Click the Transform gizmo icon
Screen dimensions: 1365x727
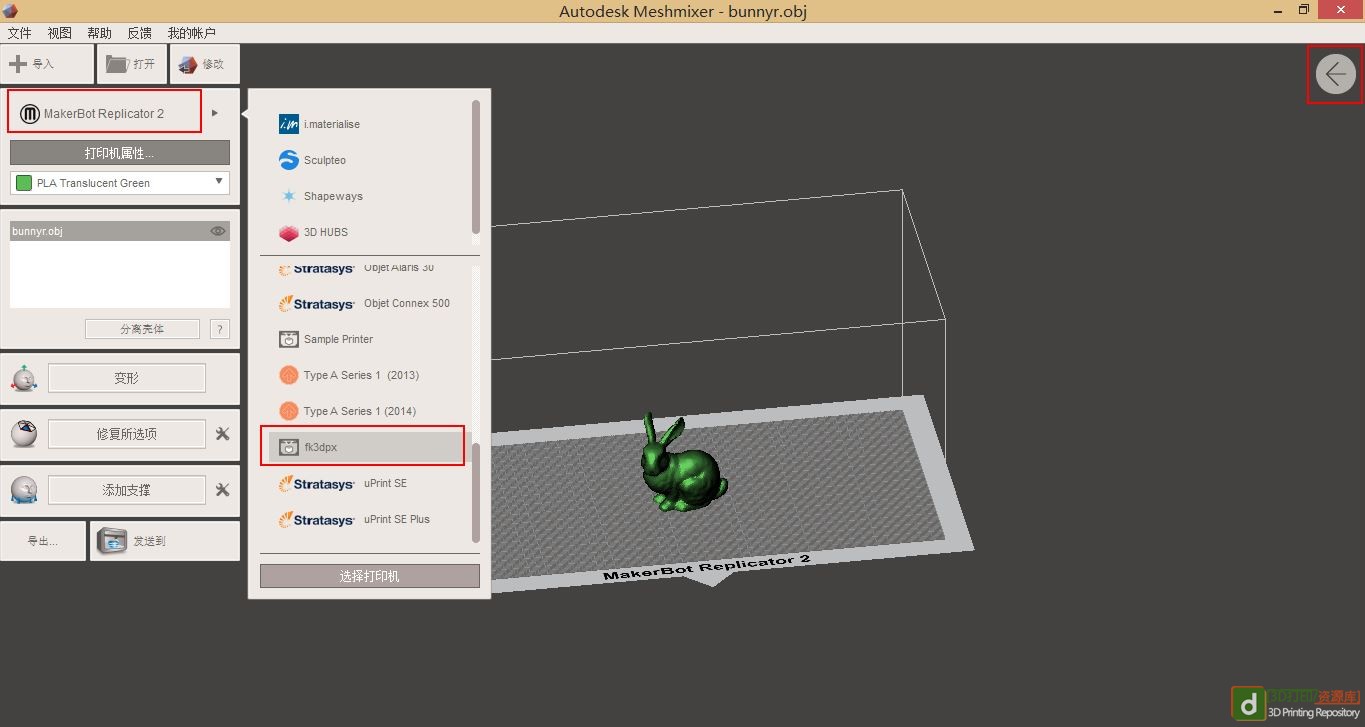[x=24, y=379]
